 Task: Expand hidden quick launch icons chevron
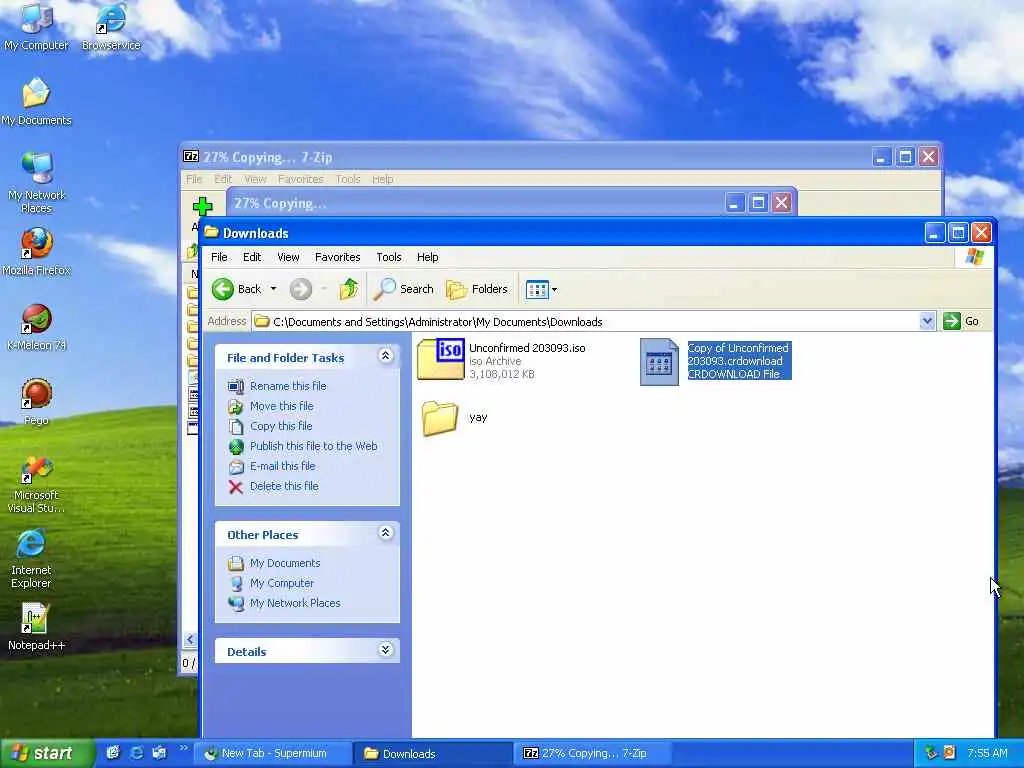click(x=183, y=748)
